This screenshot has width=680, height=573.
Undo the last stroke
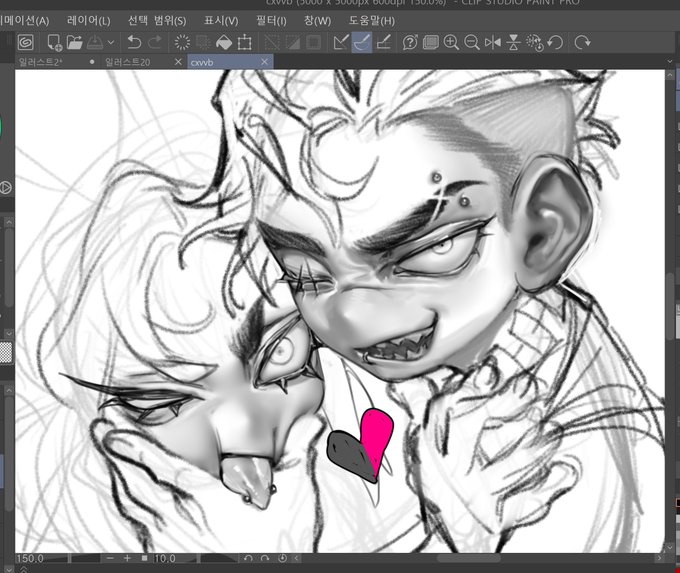pyautogui.click(x=134, y=43)
